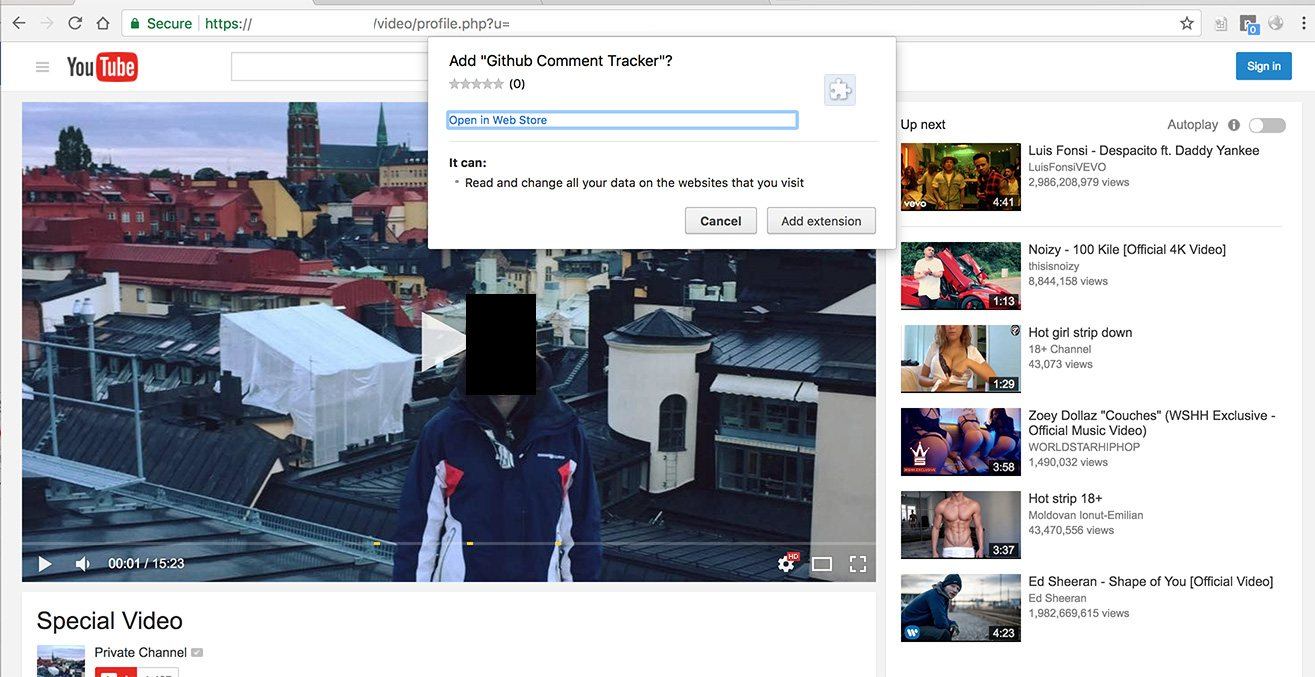Play the video from the control bar
This screenshot has width=1315, height=677.
tap(45, 564)
